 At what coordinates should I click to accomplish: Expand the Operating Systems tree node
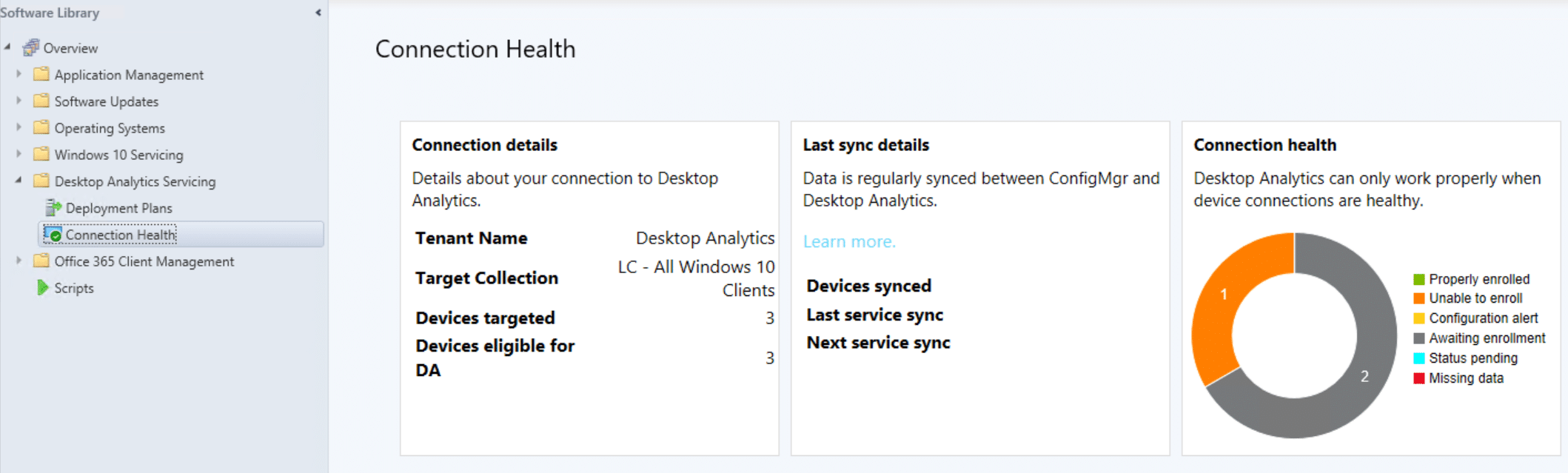point(19,127)
